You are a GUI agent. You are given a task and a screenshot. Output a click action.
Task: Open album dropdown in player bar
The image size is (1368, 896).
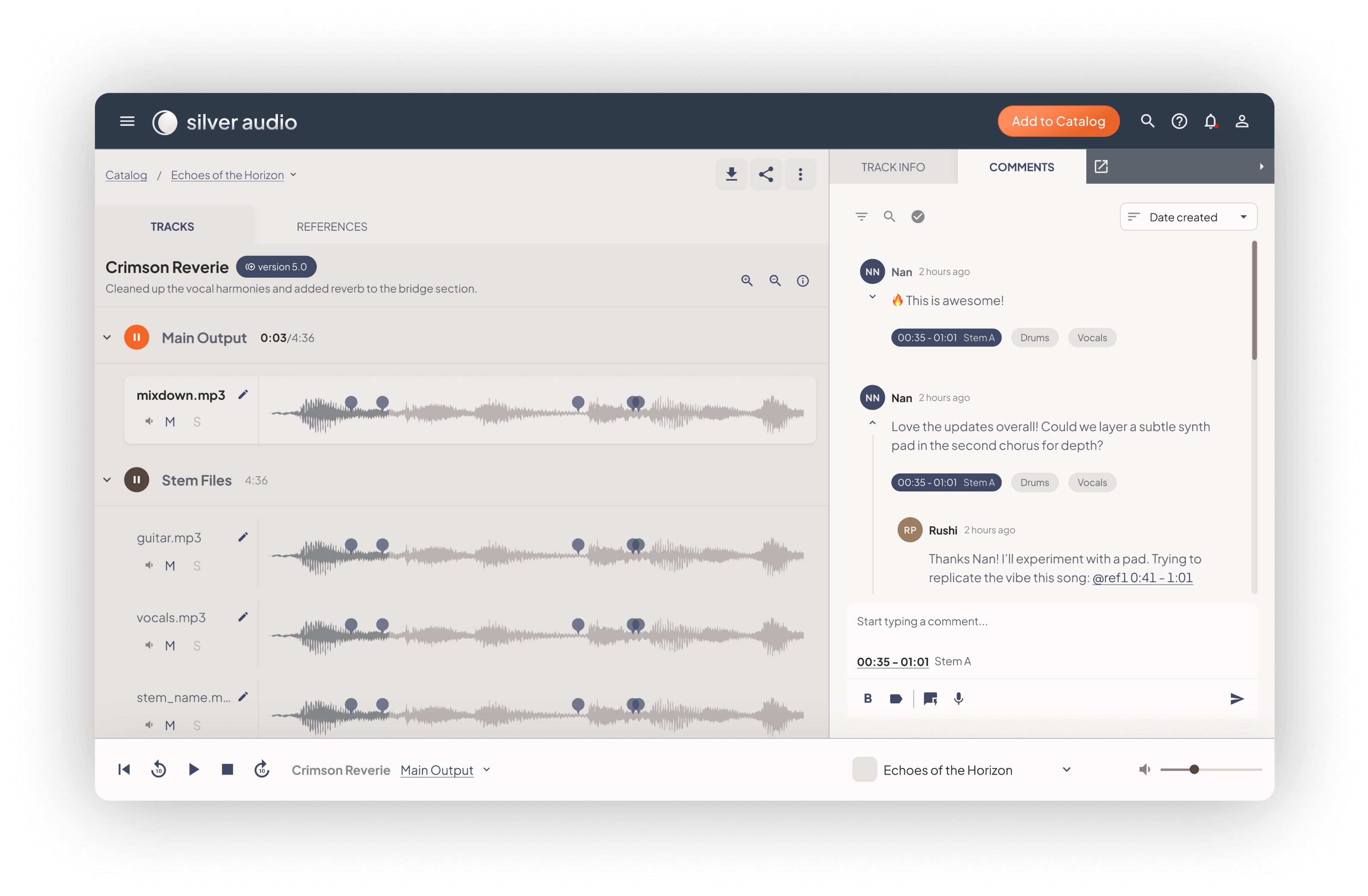pos(1067,769)
